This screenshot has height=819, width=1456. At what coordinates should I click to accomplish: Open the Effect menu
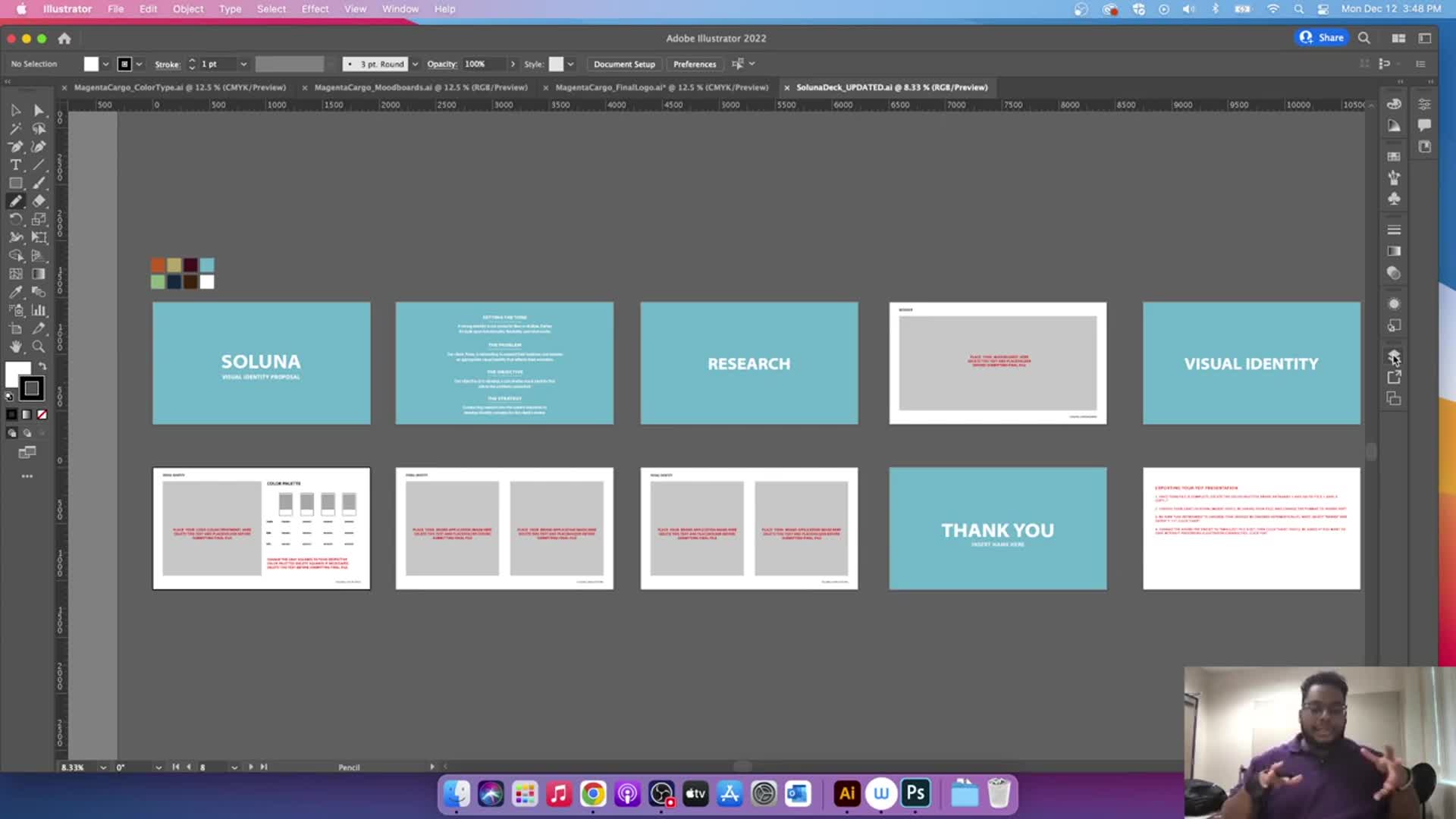point(315,9)
